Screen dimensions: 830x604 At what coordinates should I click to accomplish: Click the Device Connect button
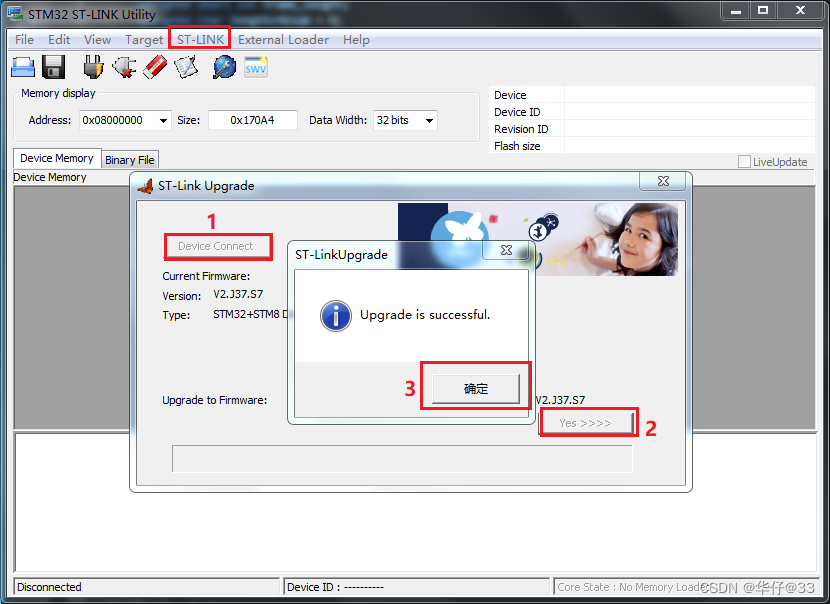coord(216,246)
